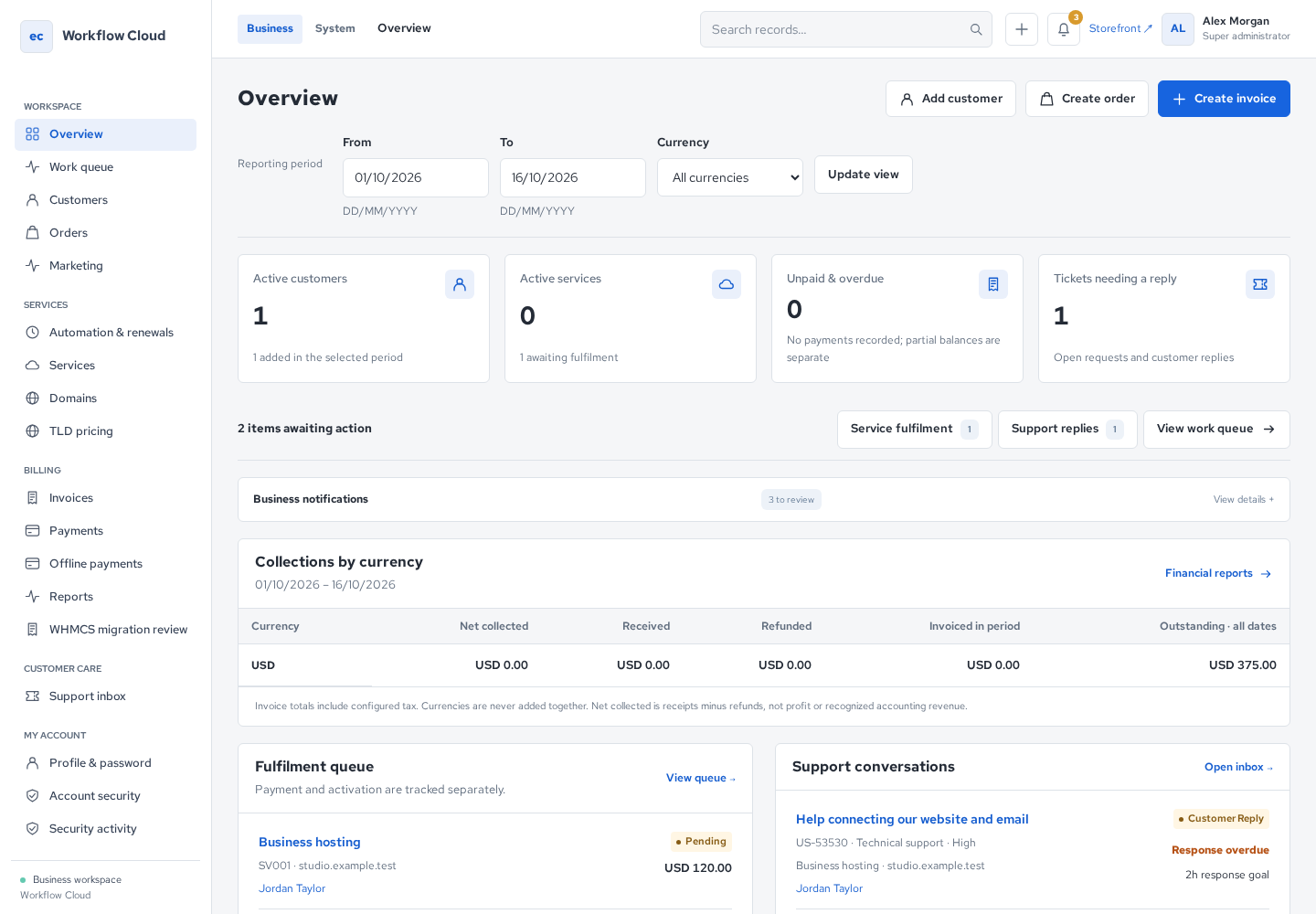
Task: Click the USD 120.00 amount
Action: coord(698,868)
